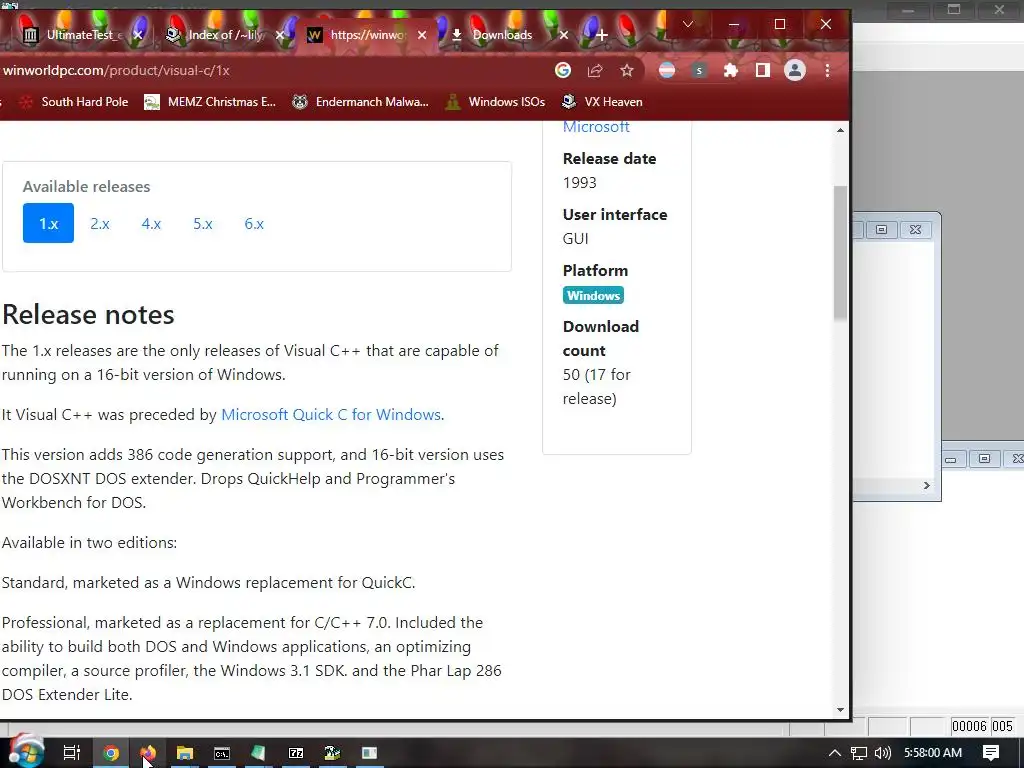Open the striped flag extension icon
1024x768 pixels.
click(667, 70)
